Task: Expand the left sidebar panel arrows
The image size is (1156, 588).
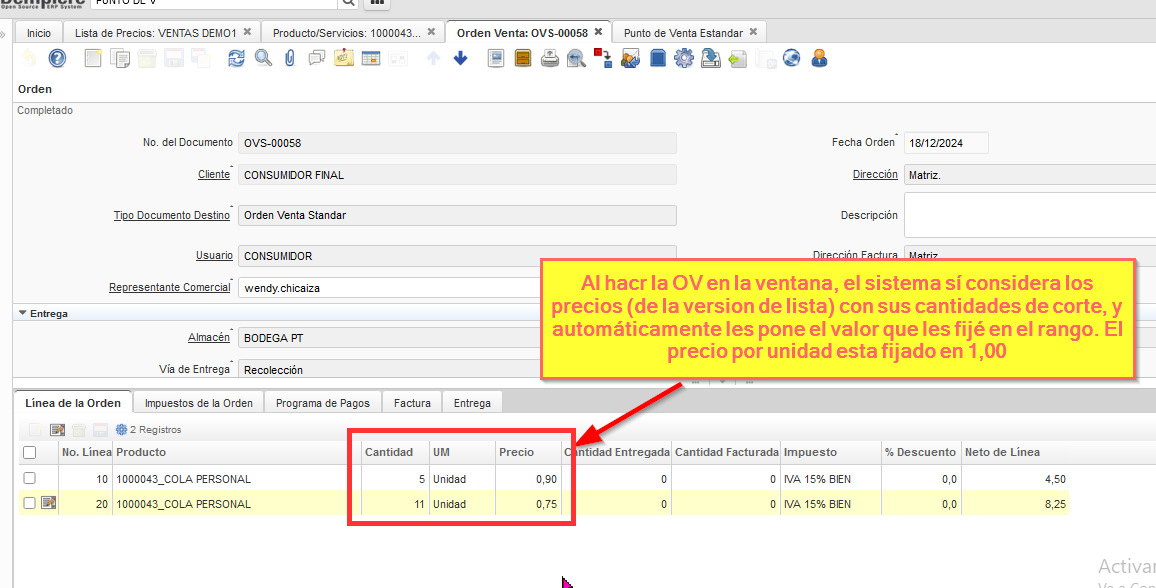Action: [4, 34]
